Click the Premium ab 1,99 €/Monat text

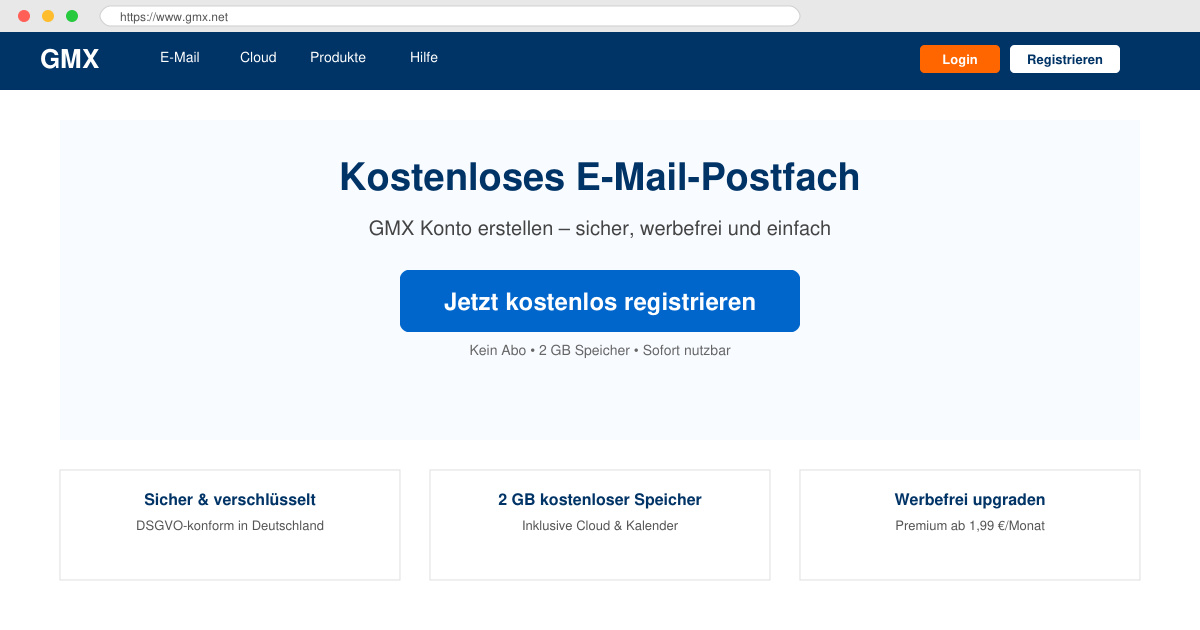pos(970,526)
